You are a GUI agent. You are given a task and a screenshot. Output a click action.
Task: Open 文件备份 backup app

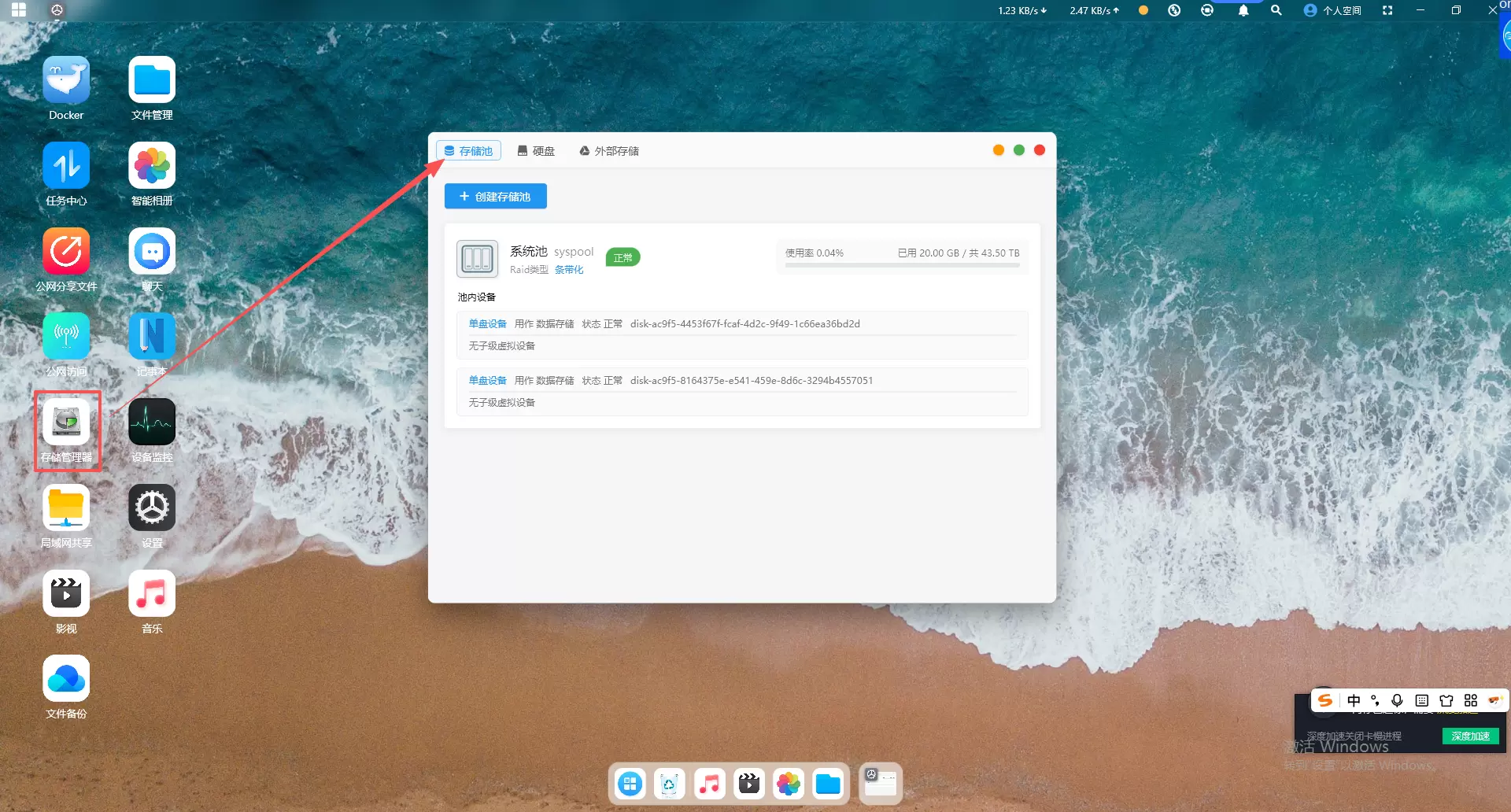(x=66, y=679)
